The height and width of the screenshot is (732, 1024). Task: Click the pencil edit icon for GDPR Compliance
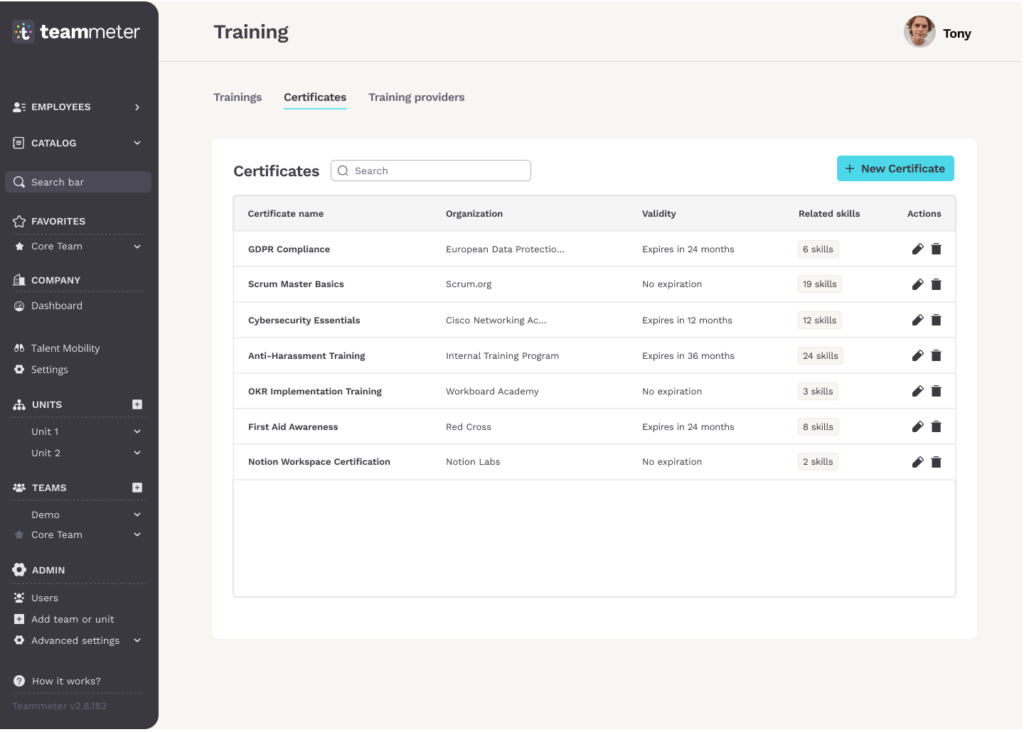pyautogui.click(x=917, y=249)
